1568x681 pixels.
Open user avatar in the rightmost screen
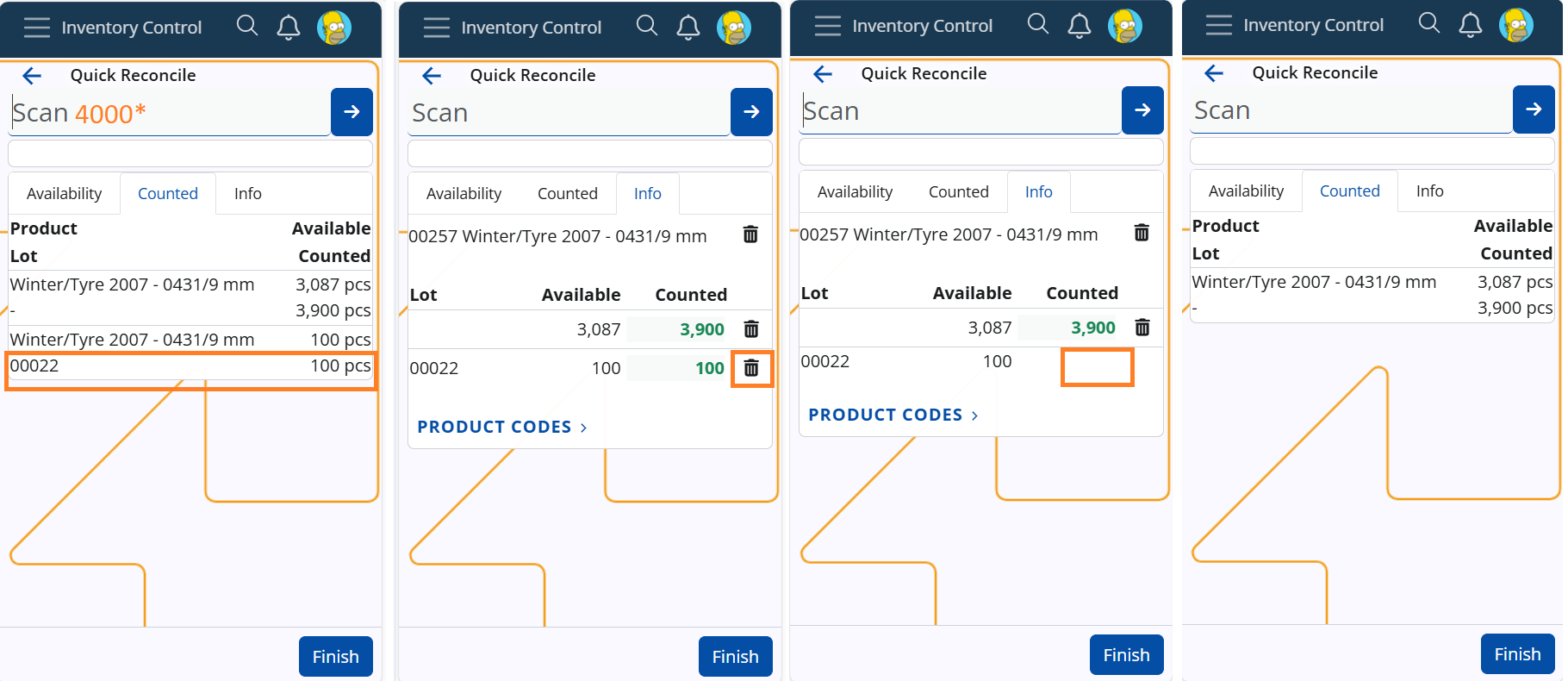(x=1516, y=25)
